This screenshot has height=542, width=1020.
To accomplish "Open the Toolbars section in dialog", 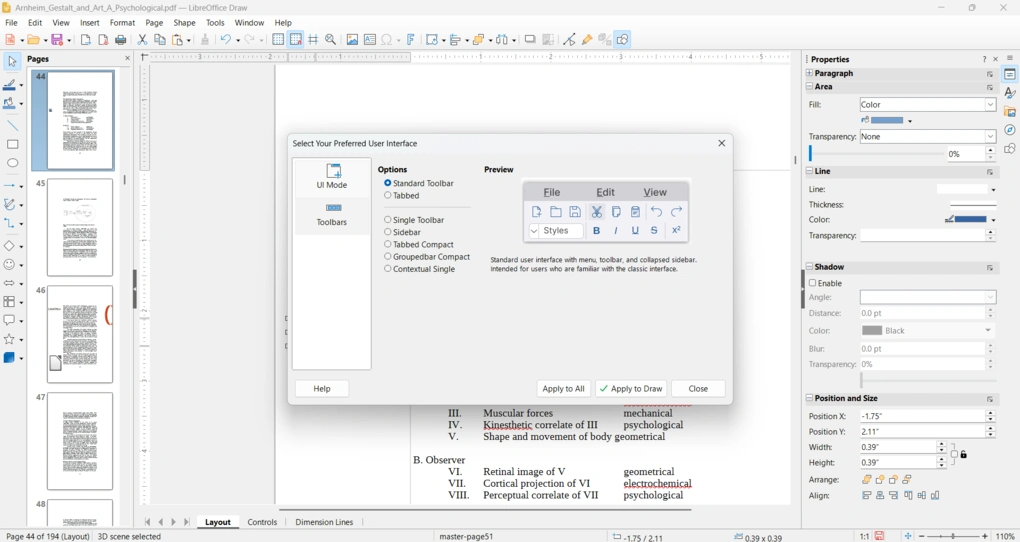I will point(332,214).
